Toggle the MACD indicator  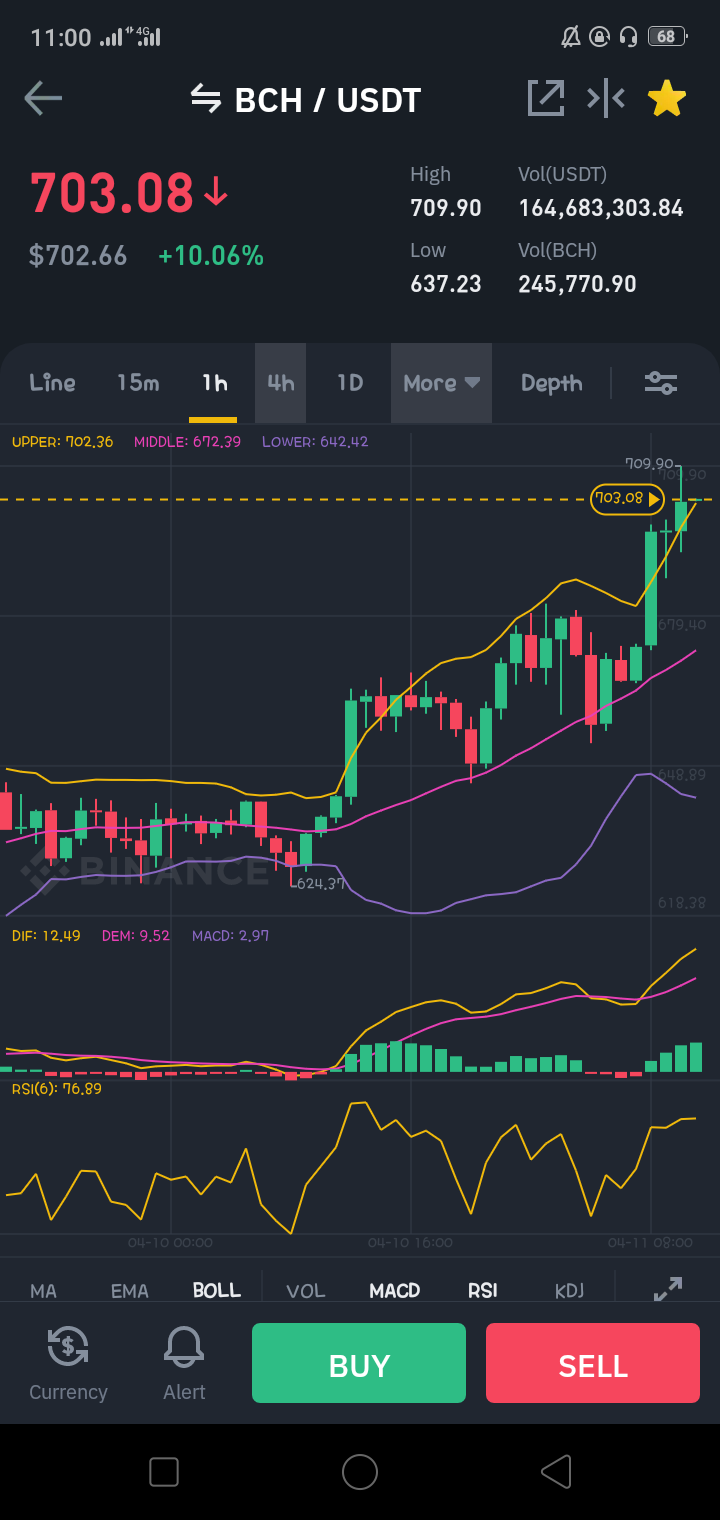tap(395, 1290)
